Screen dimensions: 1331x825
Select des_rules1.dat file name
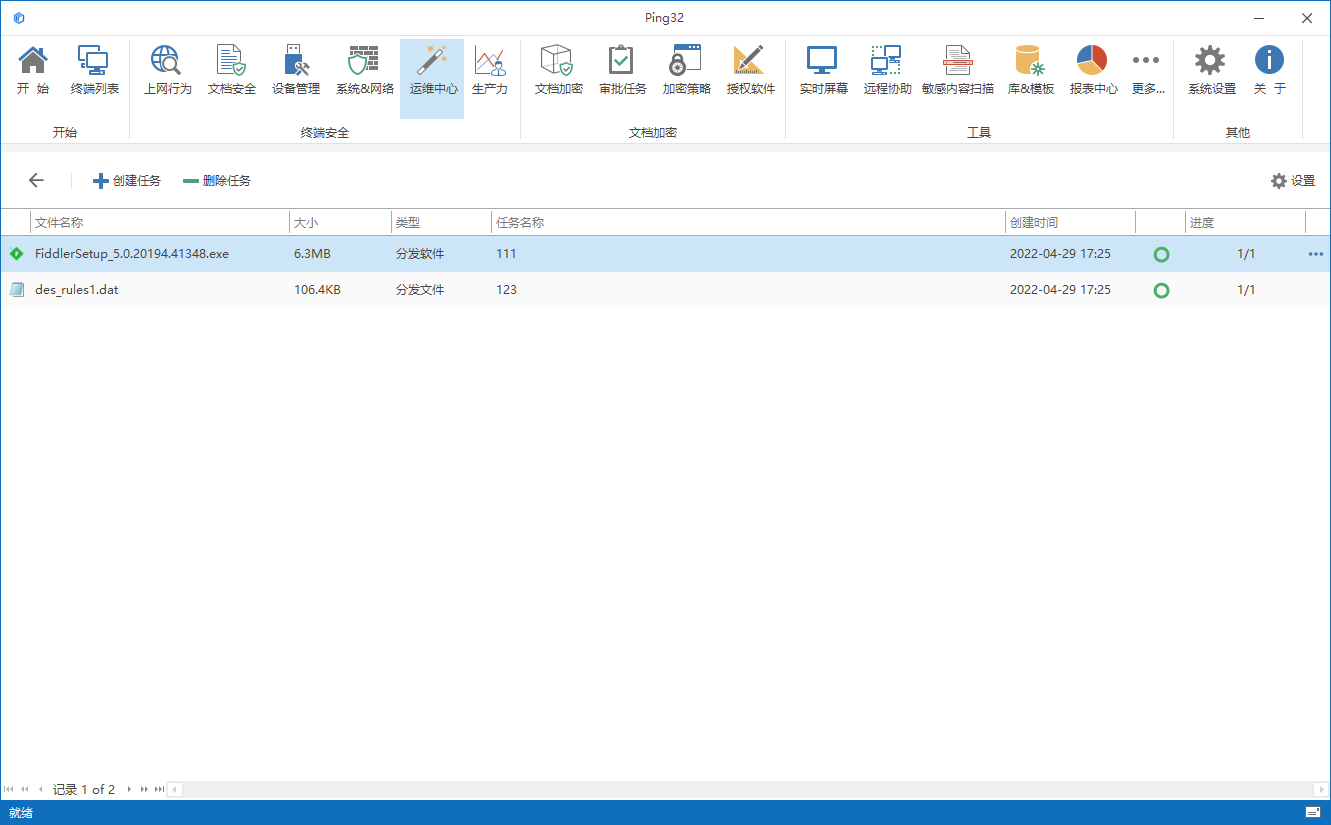coord(76,290)
